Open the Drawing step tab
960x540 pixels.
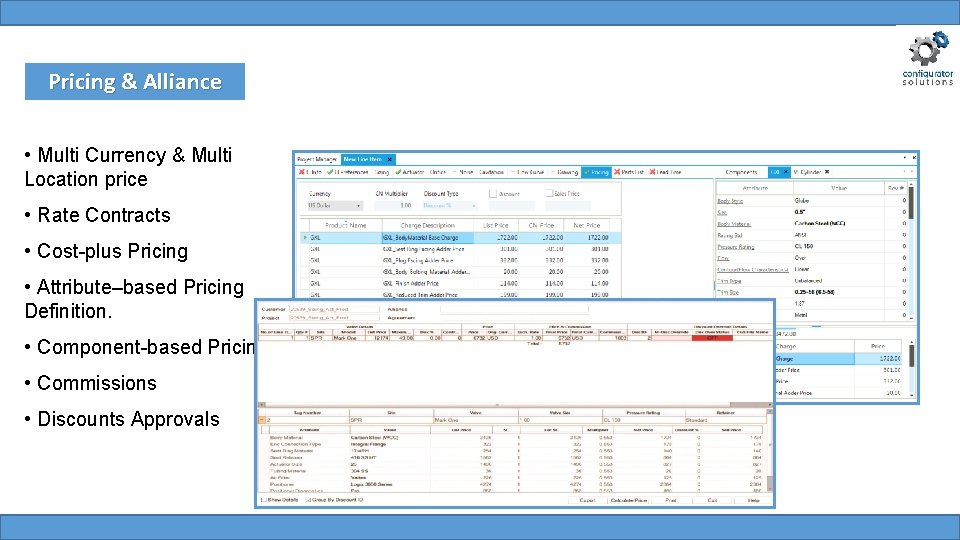[564, 173]
